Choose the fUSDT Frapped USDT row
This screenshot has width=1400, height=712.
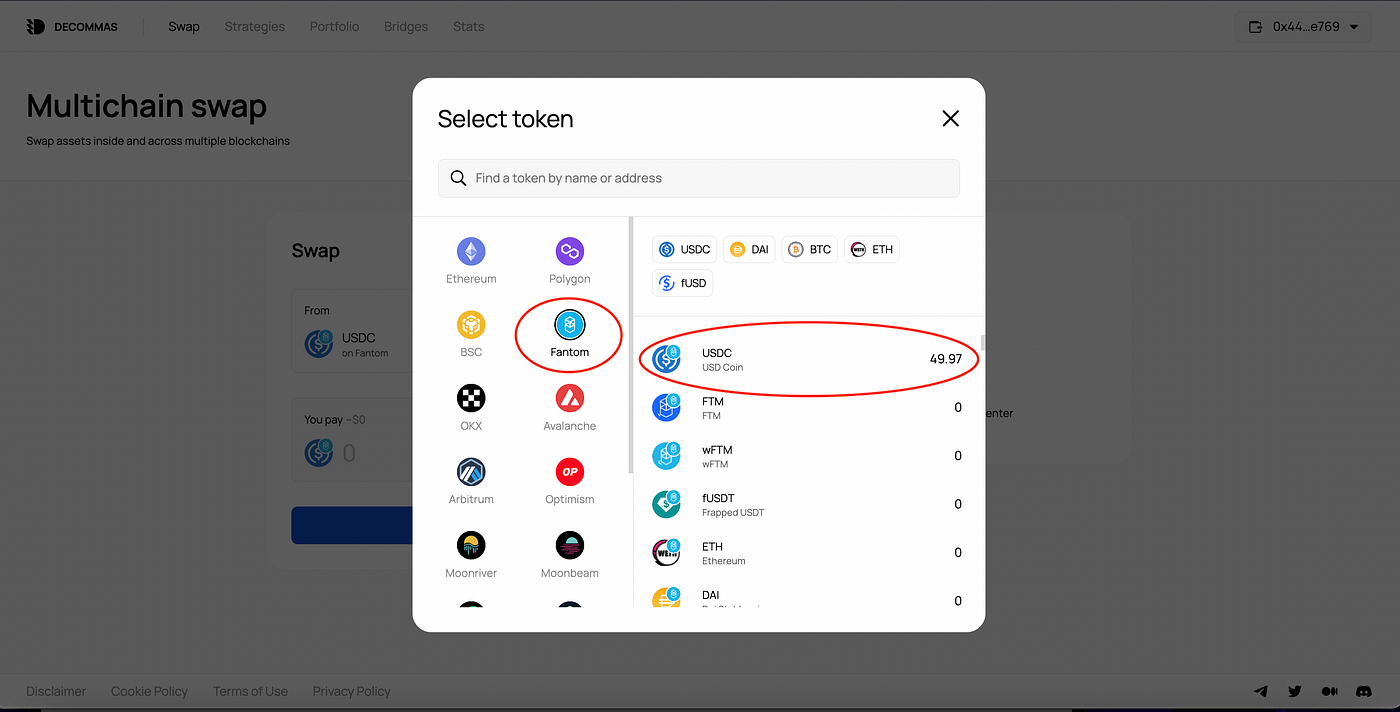(x=808, y=504)
